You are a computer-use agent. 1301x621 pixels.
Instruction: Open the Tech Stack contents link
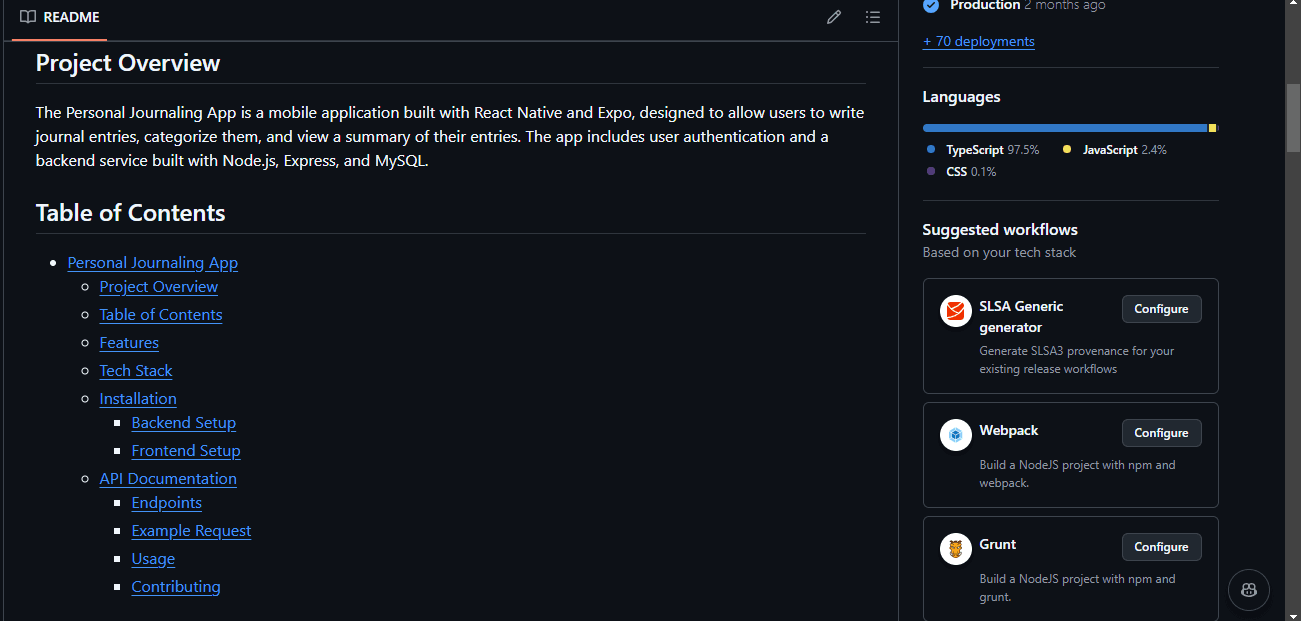(136, 371)
